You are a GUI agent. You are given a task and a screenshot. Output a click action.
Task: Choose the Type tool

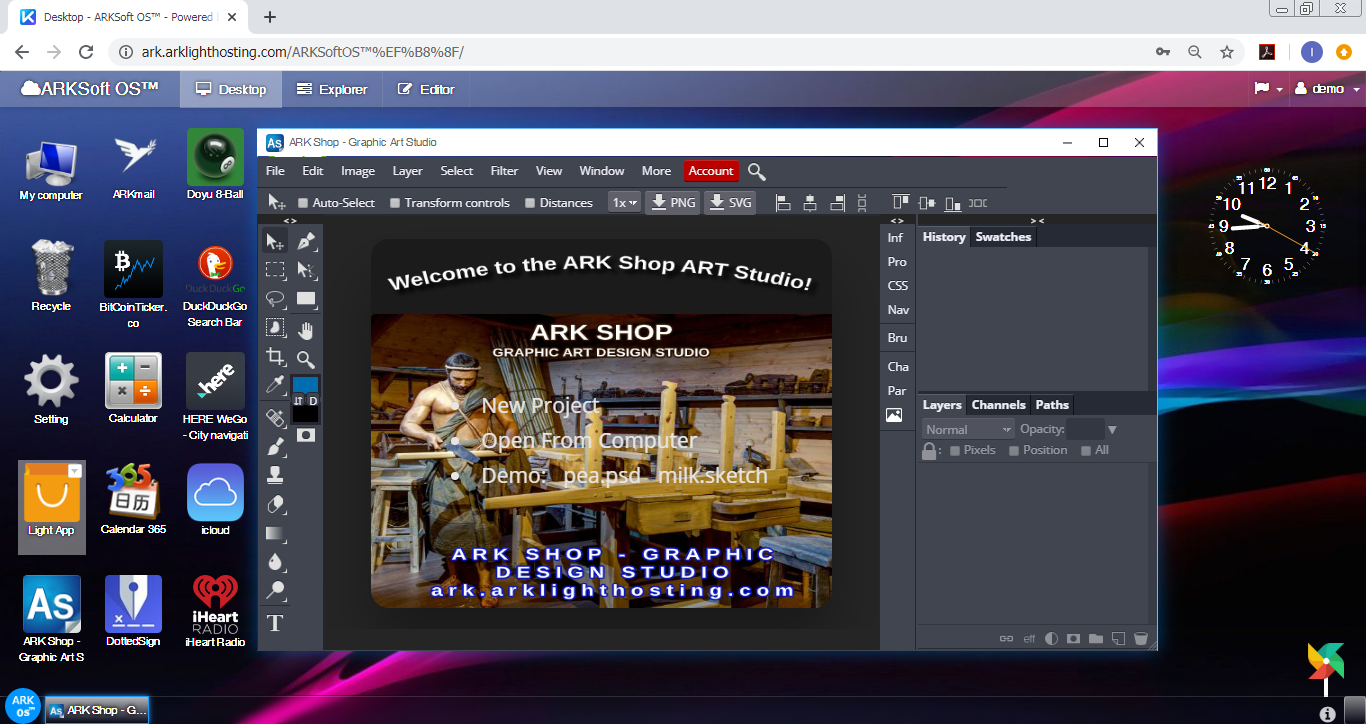tap(275, 623)
